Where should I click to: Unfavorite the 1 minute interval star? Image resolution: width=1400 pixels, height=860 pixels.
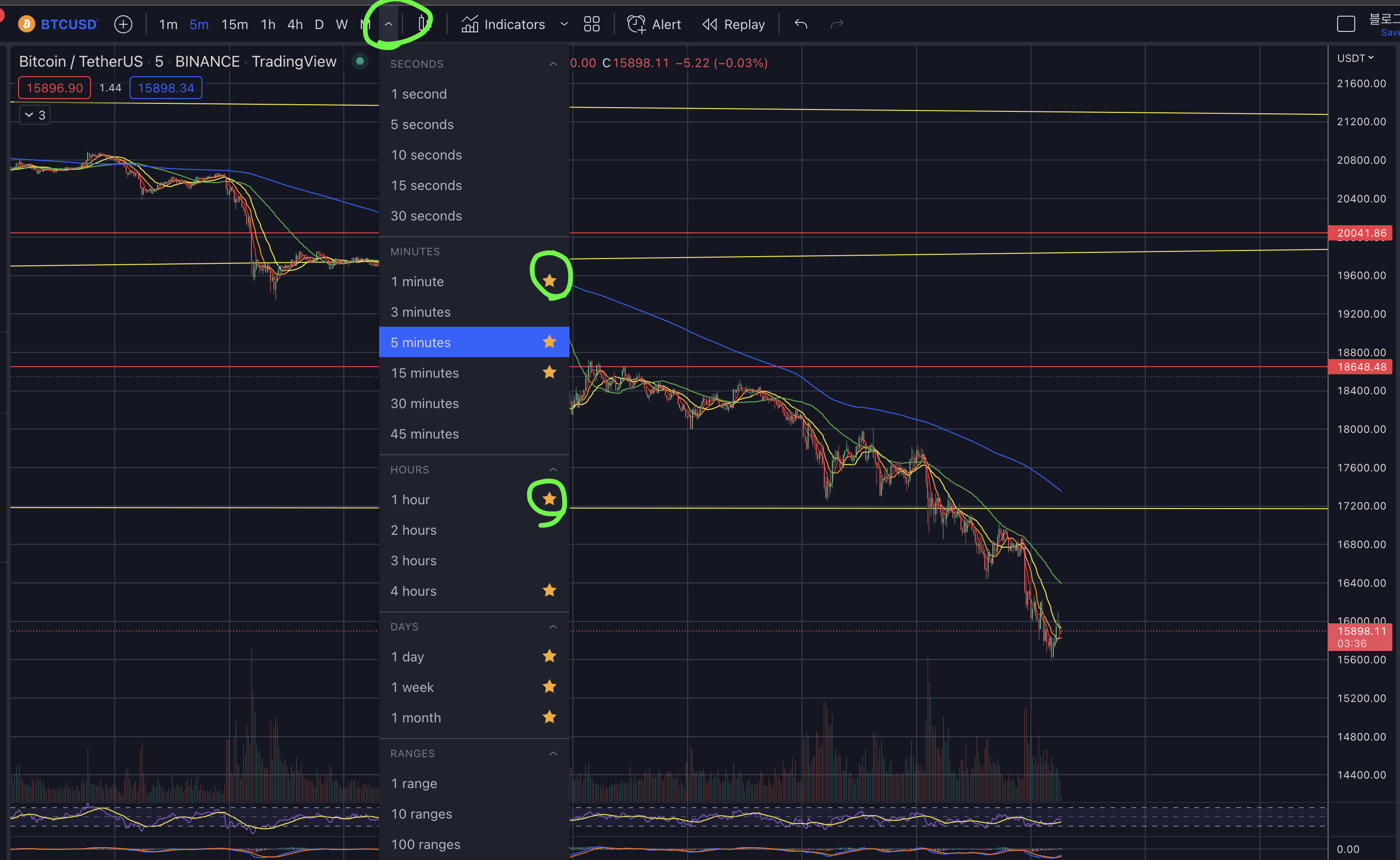click(549, 281)
